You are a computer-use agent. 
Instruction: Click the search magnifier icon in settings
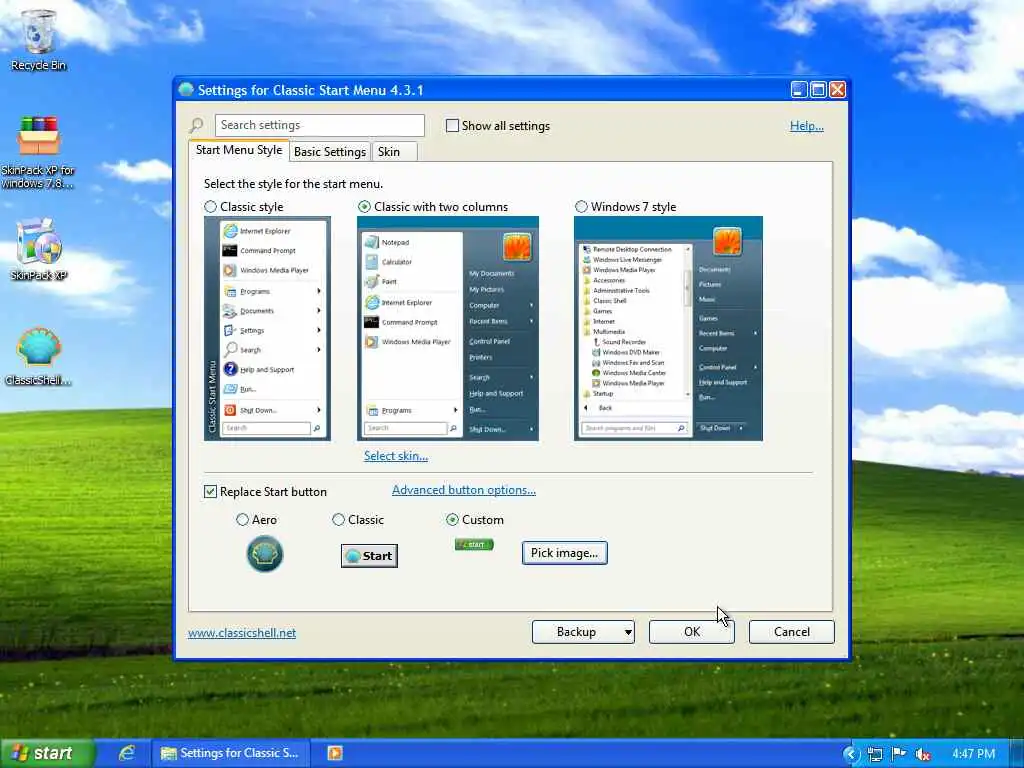tap(197, 125)
